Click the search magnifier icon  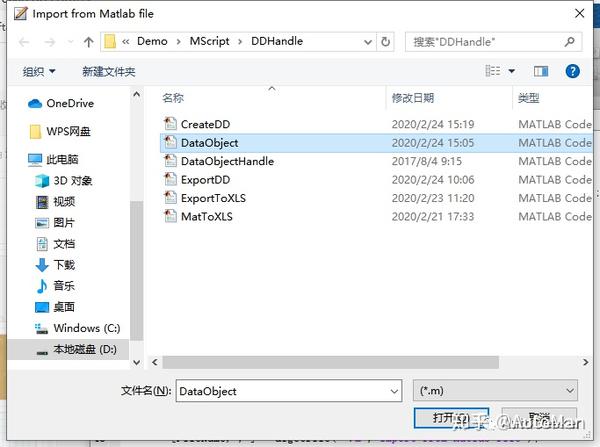pos(569,41)
